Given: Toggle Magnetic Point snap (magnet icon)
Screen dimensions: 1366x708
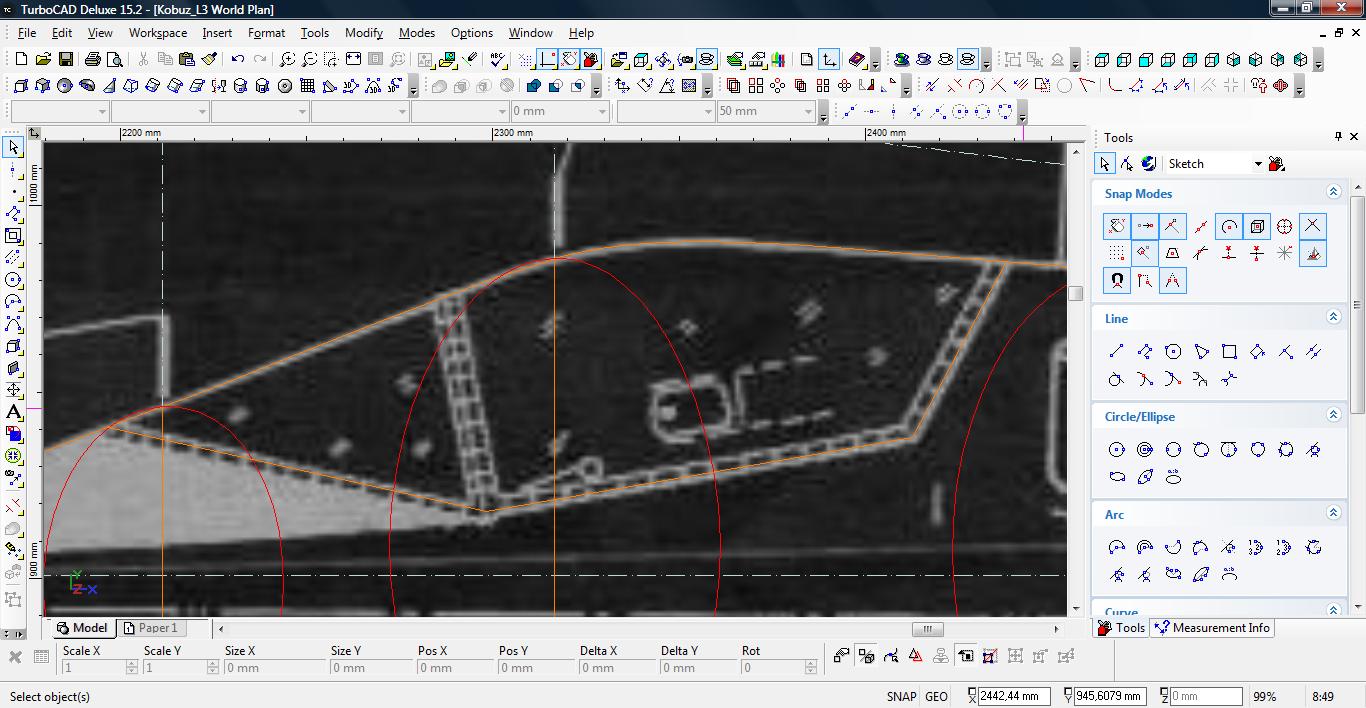Looking at the screenshot, I should click(1117, 281).
